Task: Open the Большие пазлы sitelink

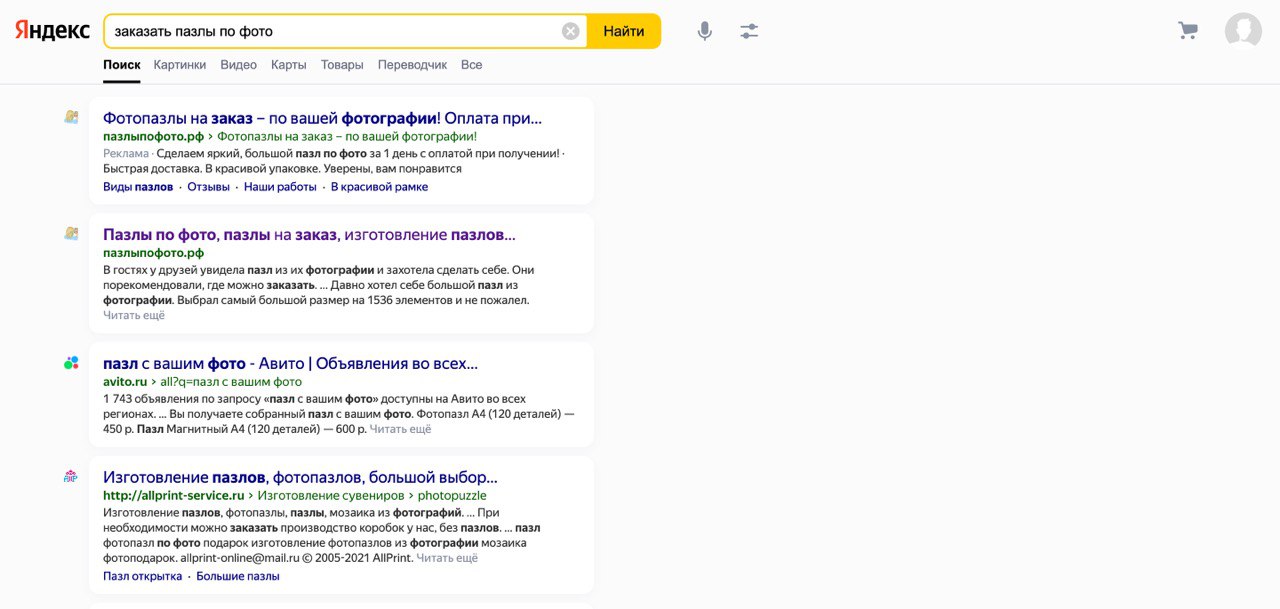Action: pyautogui.click(x=238, y=576)
